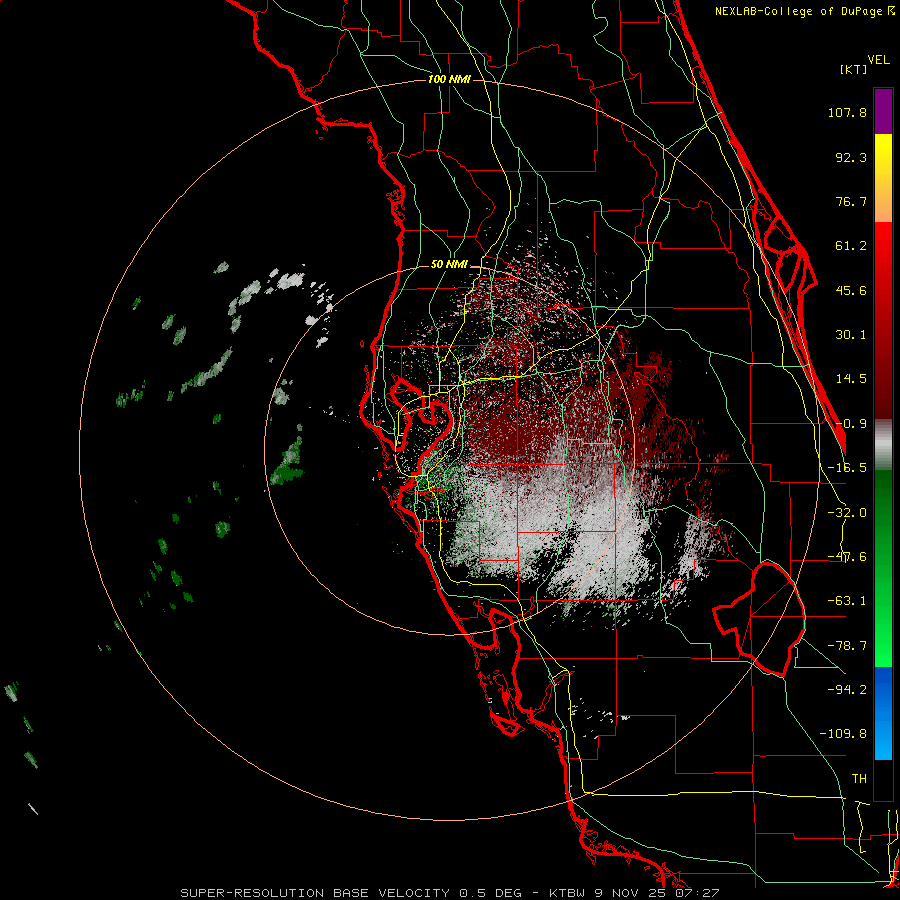Select the -63.1 scale value

pyautogui.click(x=847, y=601)
